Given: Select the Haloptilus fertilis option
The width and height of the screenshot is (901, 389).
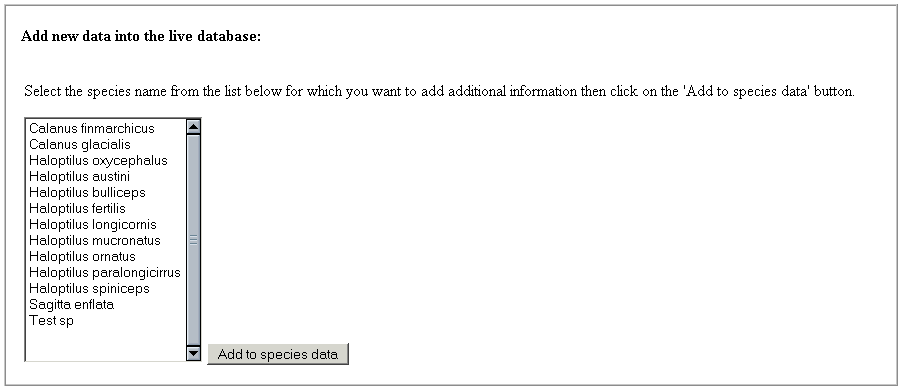Looking at the screenshot, I should coord(106,208).
